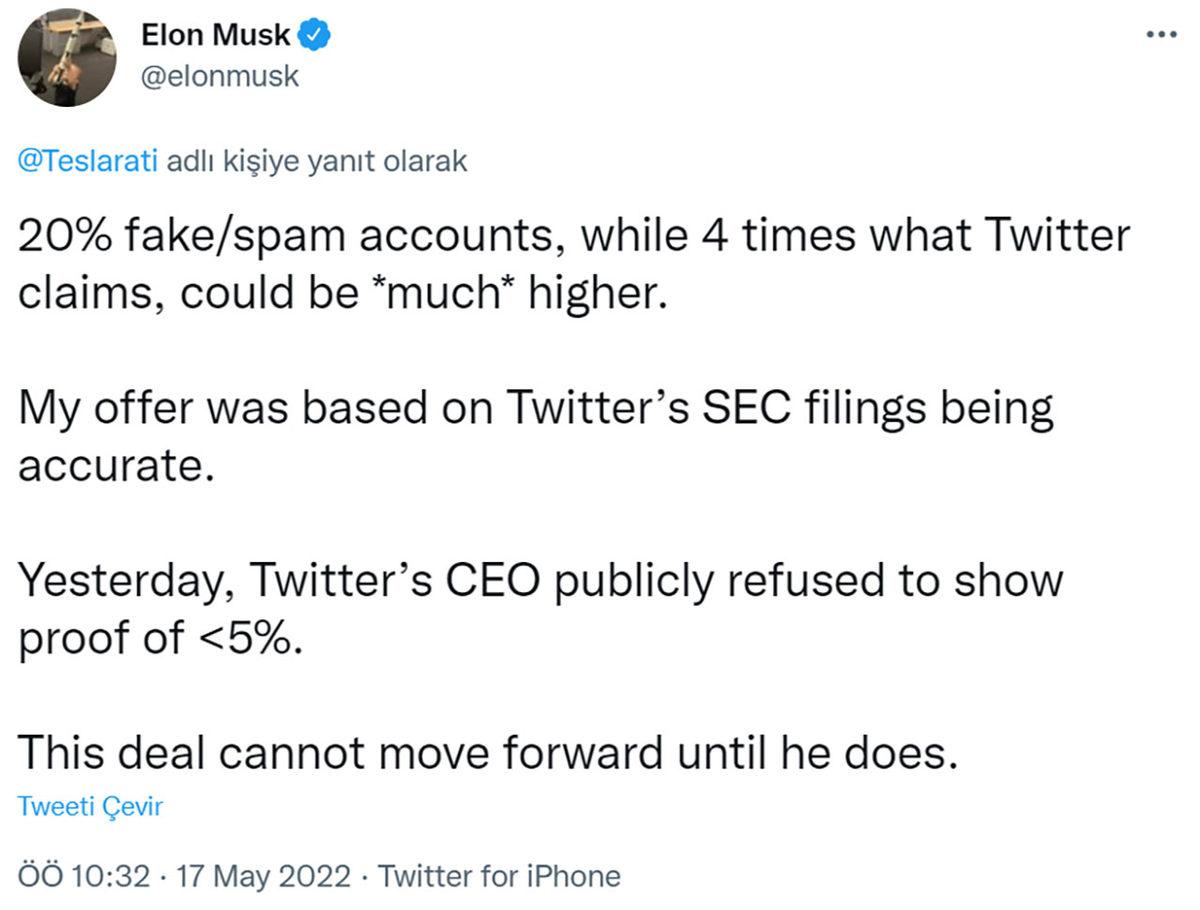Click the blue verified checkmark badge
Image resolution: width=1200 pixels, height=910 pixels.
(315, 33)
